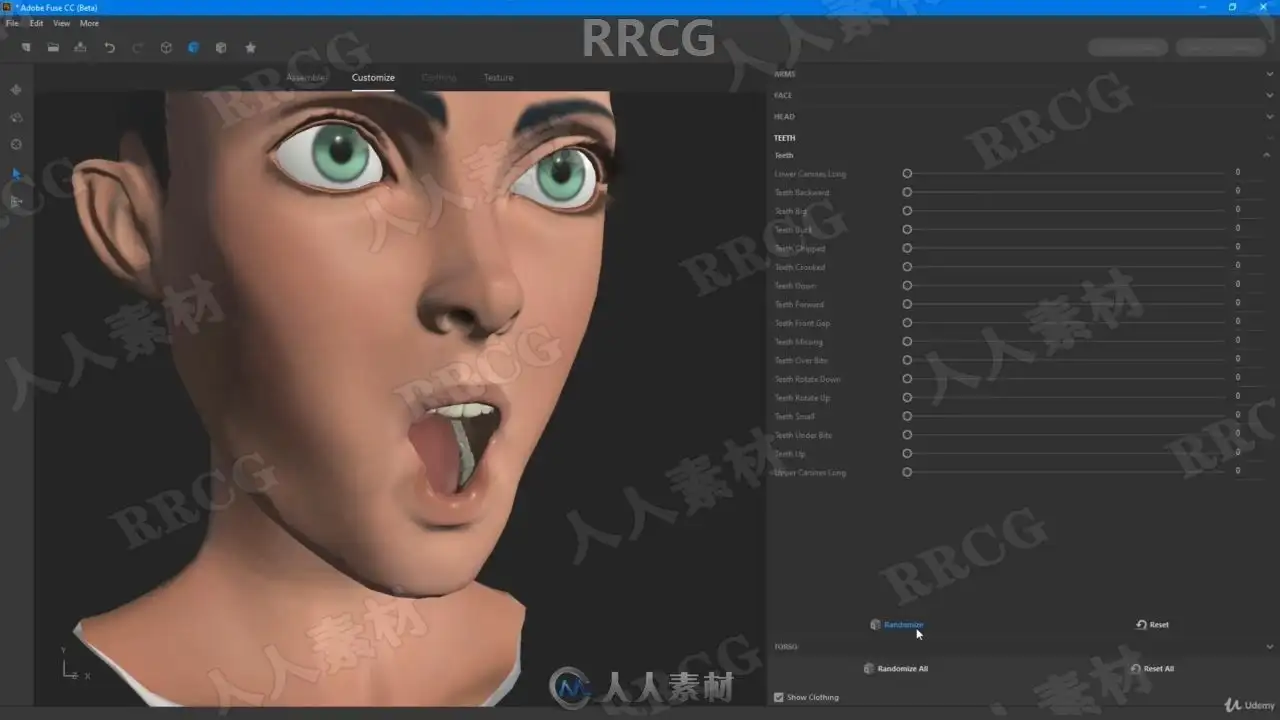1280x720 pixels.
Task: Select the gray textured cube icon
Action: (221, 47)
